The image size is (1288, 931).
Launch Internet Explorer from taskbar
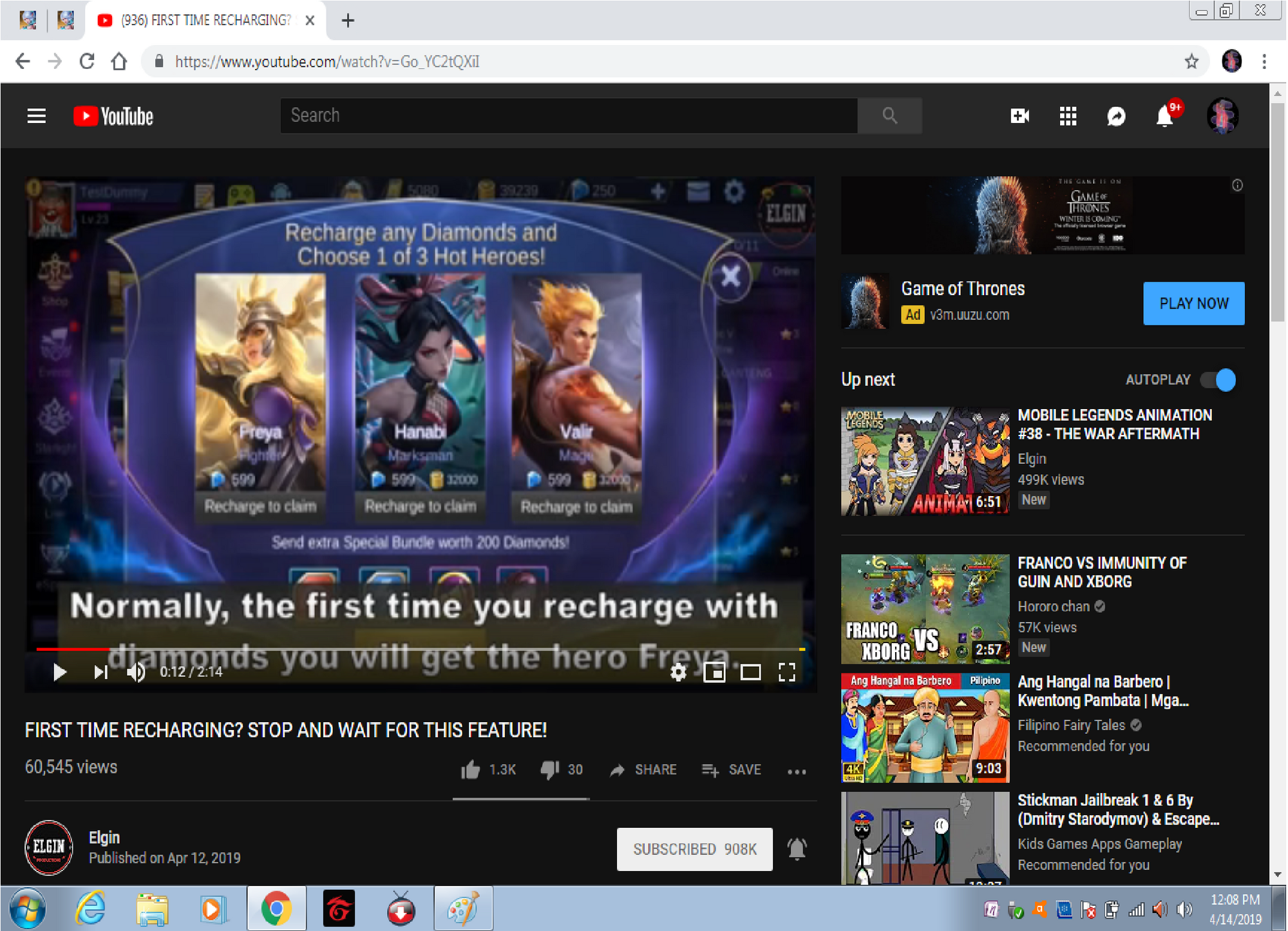(x=90, y=909)
